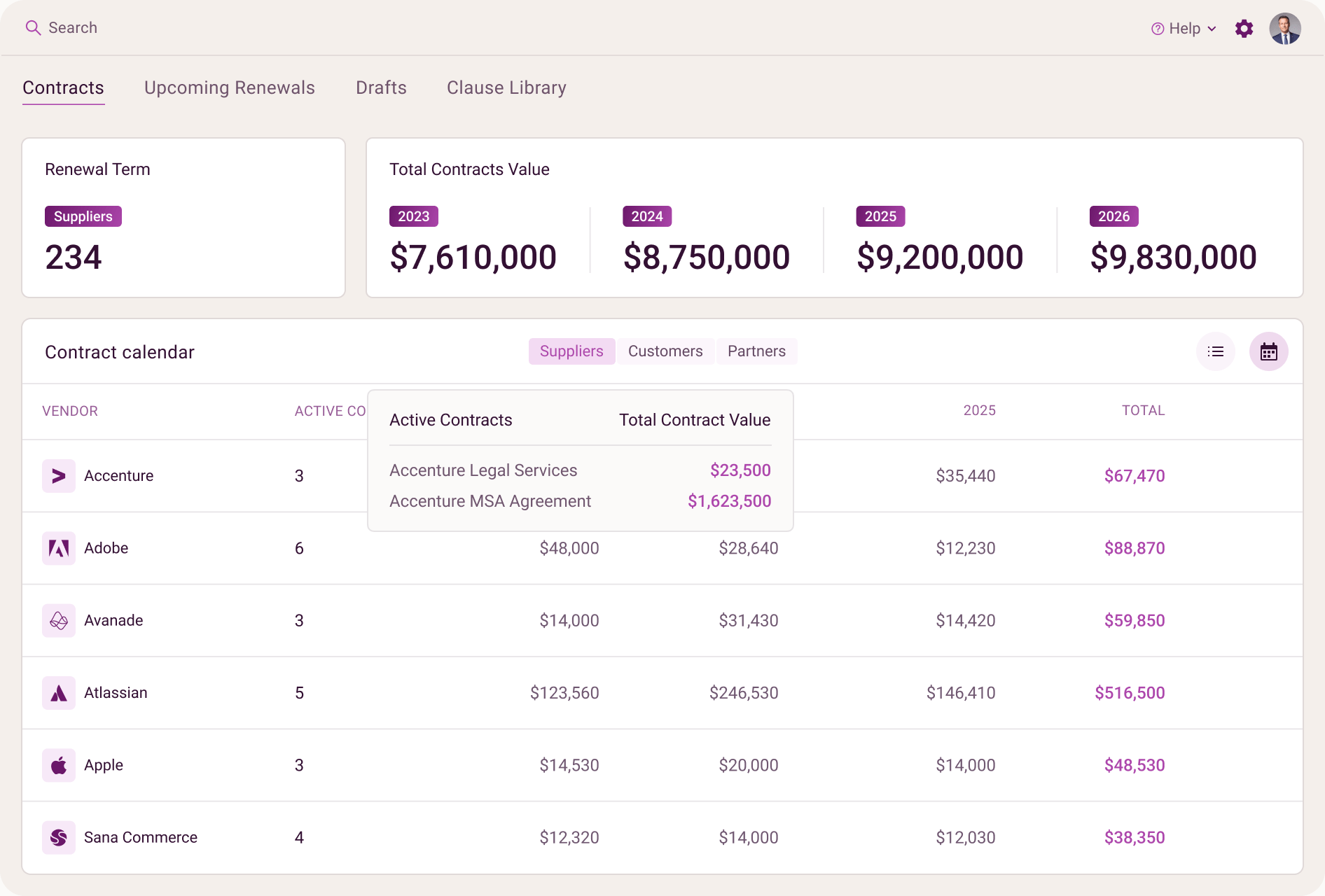Sort by the TOTAL column header
1325x896 pixels.
pyautogui.click(x=1143, y=411)
